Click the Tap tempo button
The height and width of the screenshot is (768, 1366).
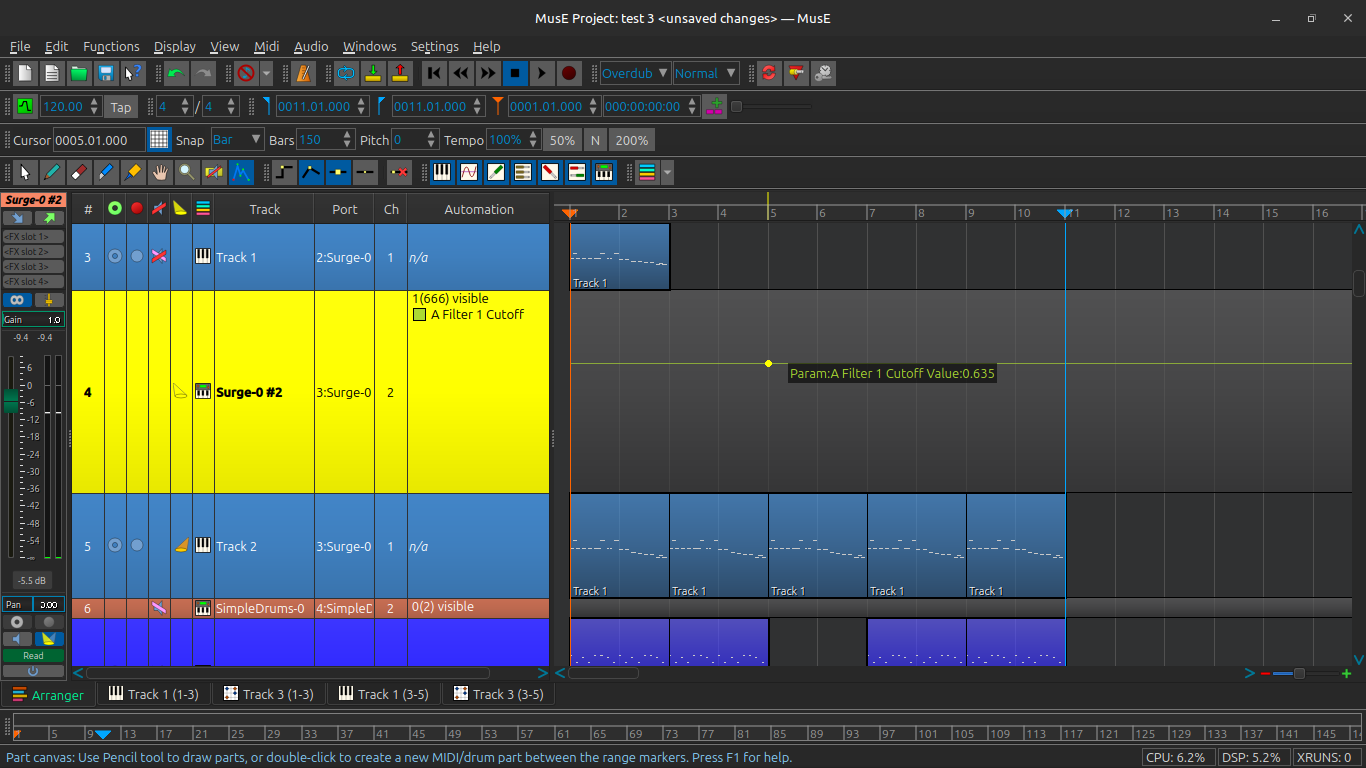click(x=121, y=107)
